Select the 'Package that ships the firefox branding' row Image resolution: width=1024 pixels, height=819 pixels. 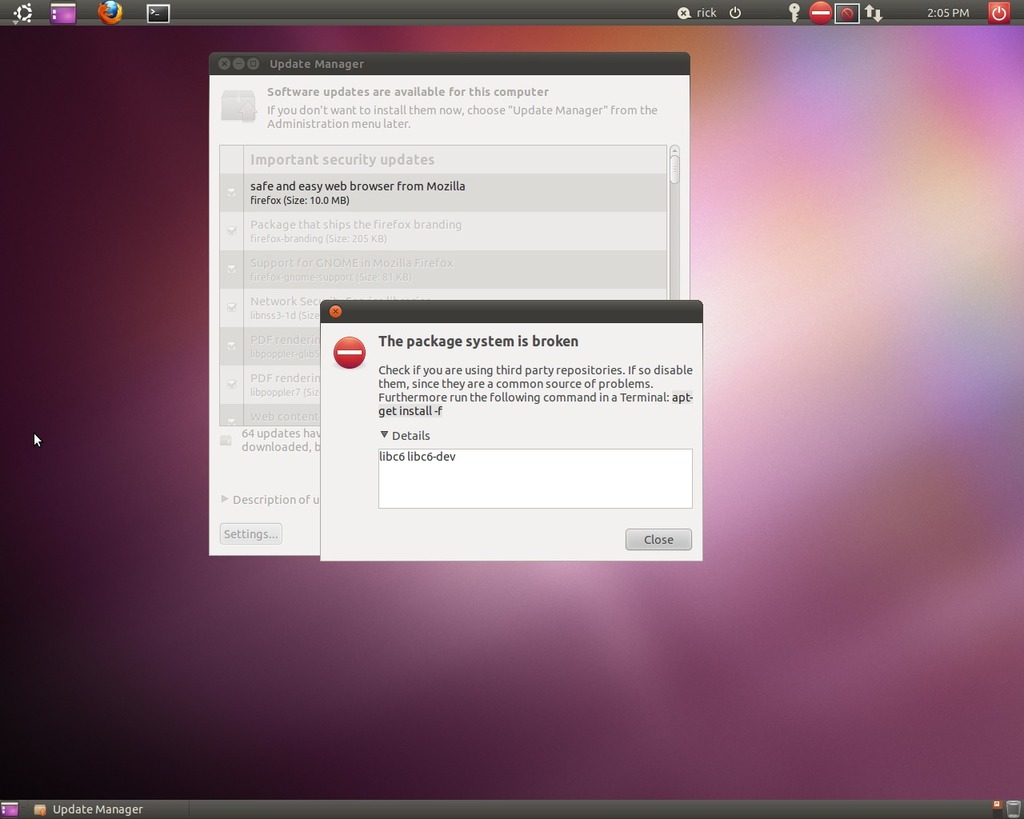coord(443,231)
